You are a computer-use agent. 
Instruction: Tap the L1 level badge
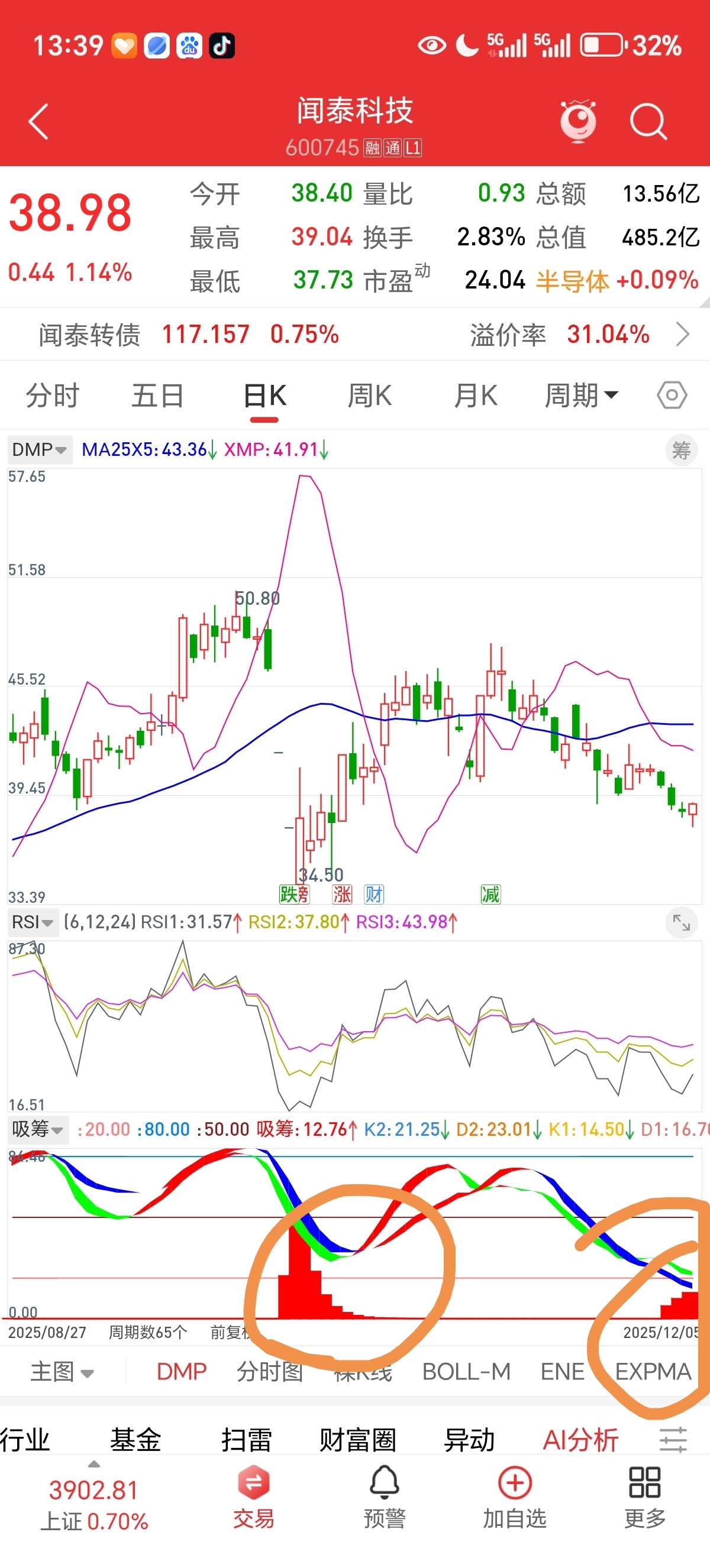413,147
